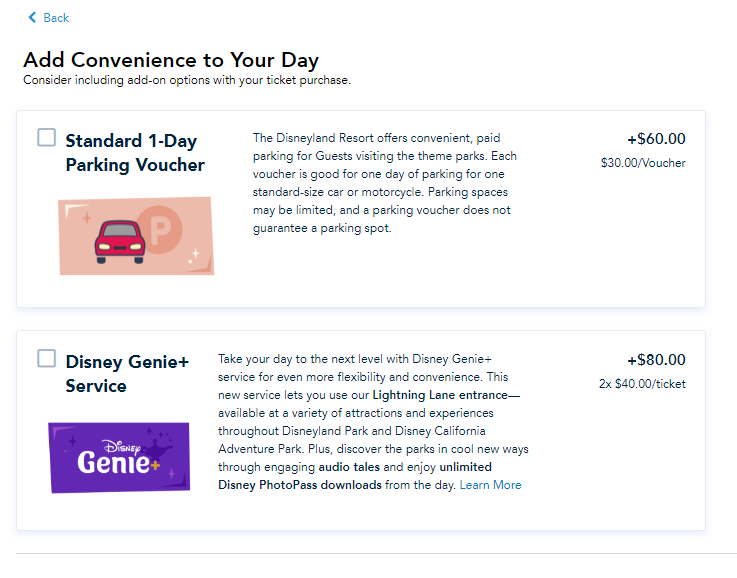
Task: Select the Disney Genie+ Service title
Action: (127, 374)
